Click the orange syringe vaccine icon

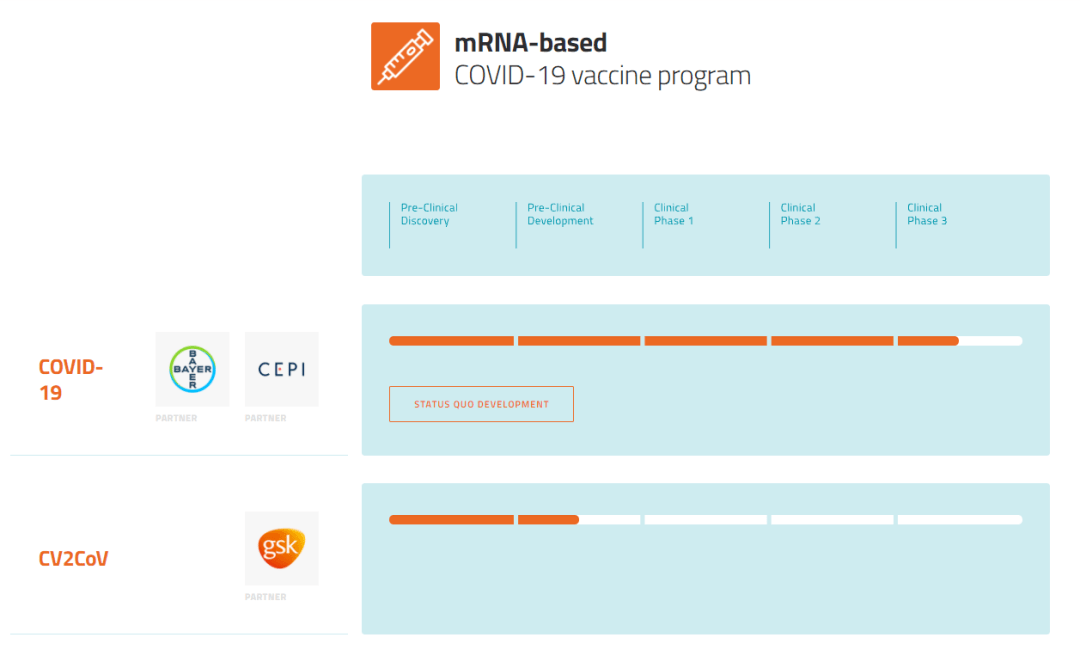[405, 56]
